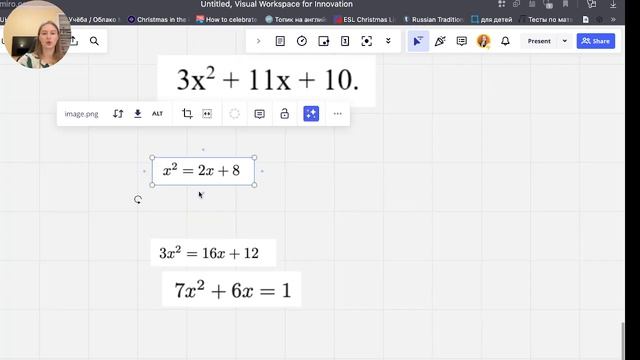Click the rotate handle below selection
640x360 pixels.
pos(138,200)
